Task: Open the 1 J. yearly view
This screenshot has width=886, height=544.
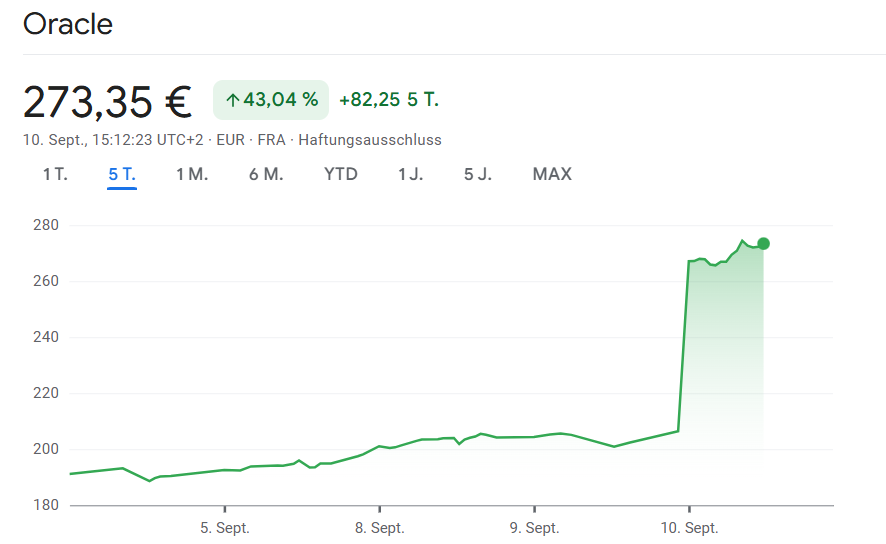Action: pyautogui.click(x=410, y=174)
